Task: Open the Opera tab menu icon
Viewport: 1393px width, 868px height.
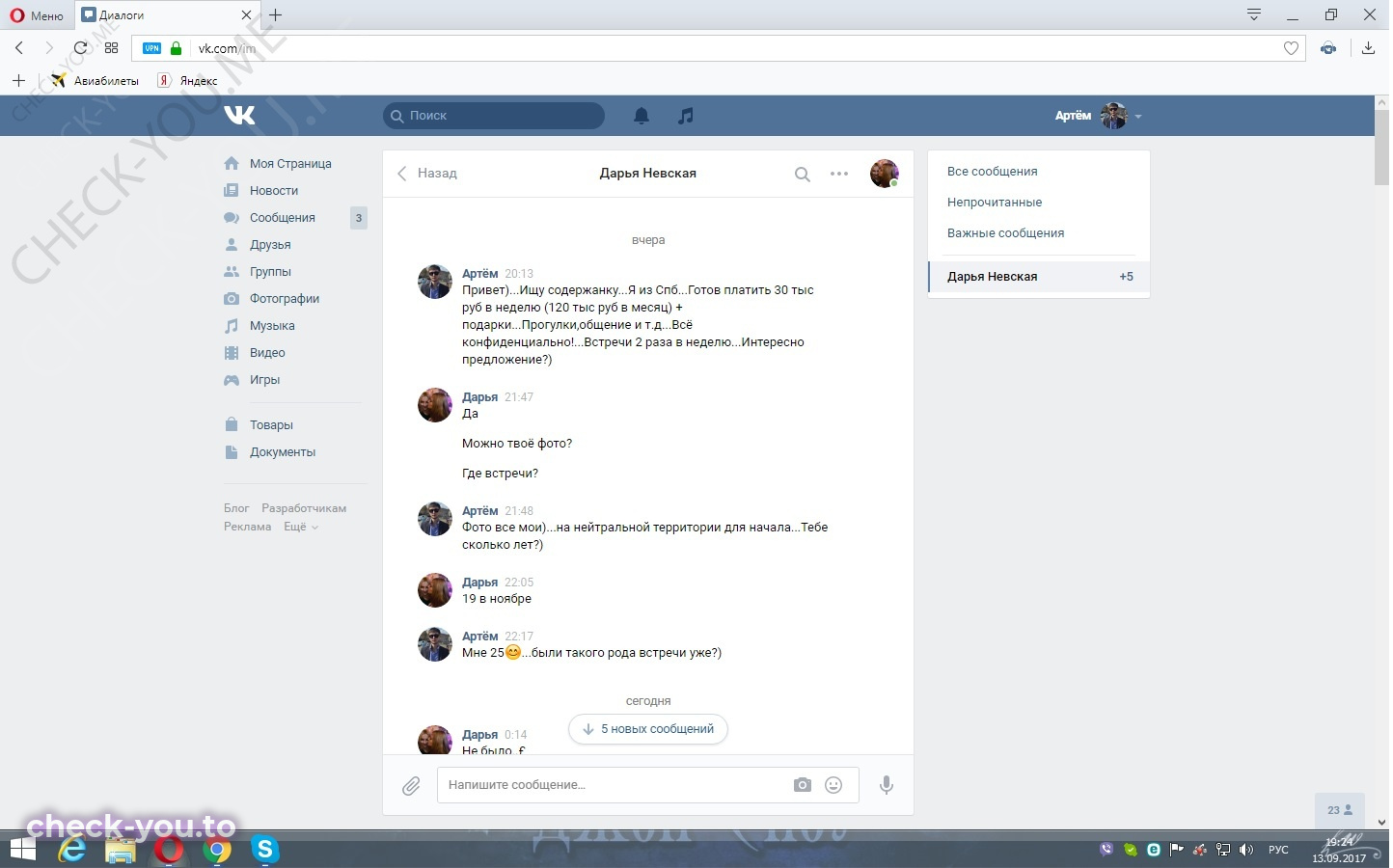Action: 1254,15
